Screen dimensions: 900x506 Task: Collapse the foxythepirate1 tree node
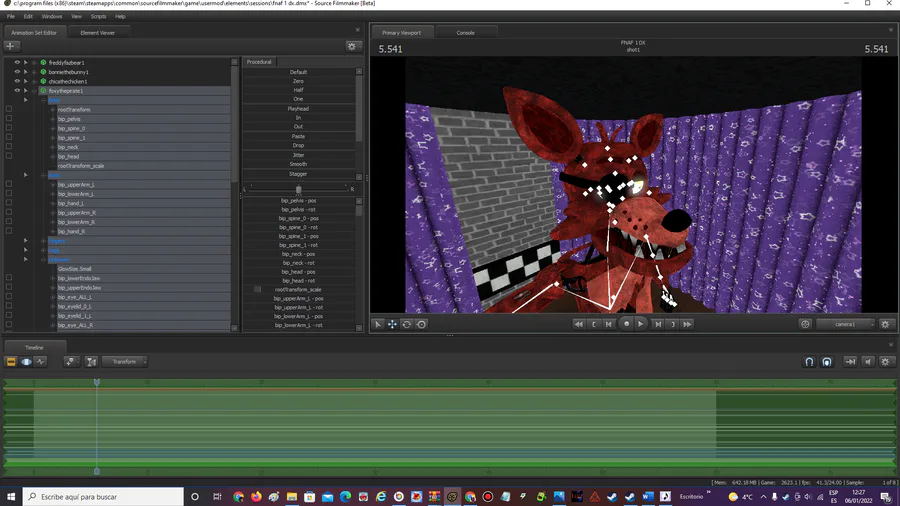34,91
